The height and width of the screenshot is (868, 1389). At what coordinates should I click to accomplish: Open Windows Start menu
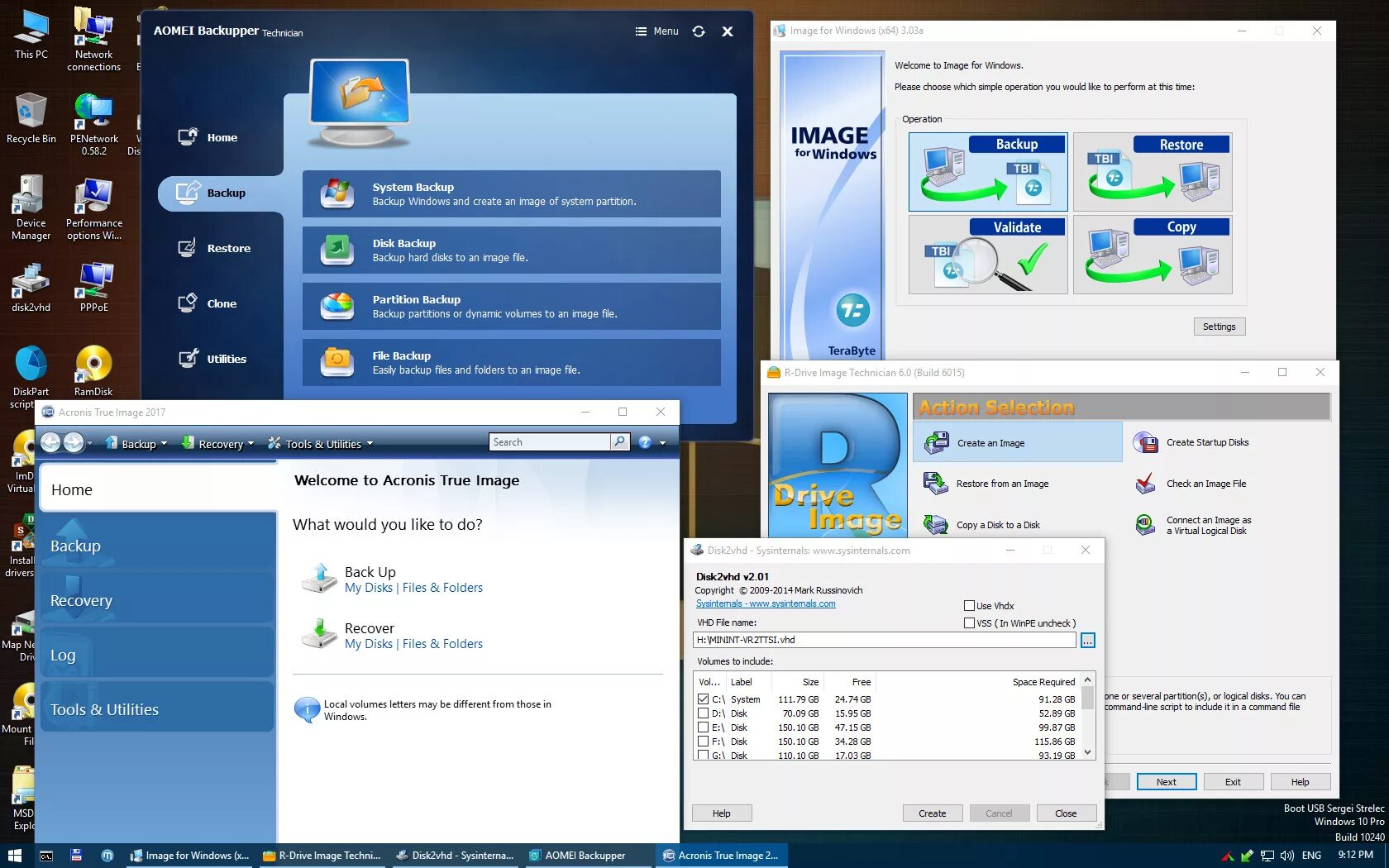pyautogui.click(x=14, y=856)
